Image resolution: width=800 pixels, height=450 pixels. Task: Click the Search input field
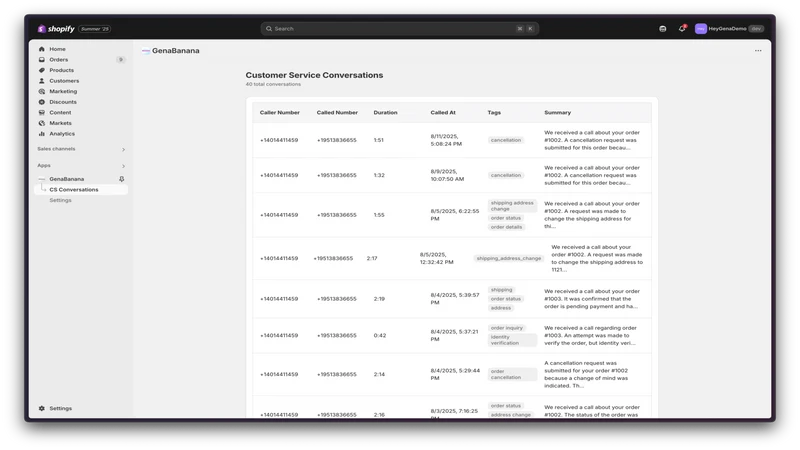pyautogui.click(x=400, y=29)
